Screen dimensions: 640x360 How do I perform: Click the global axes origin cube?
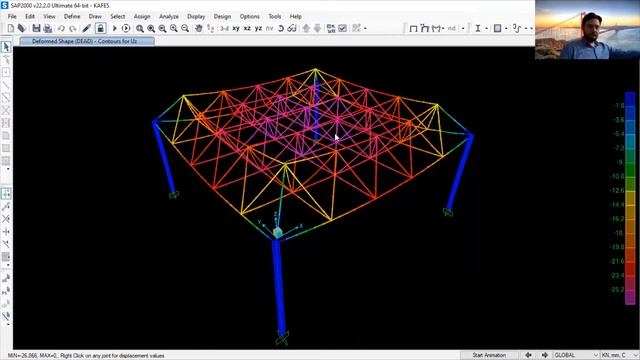pos(278,232)
